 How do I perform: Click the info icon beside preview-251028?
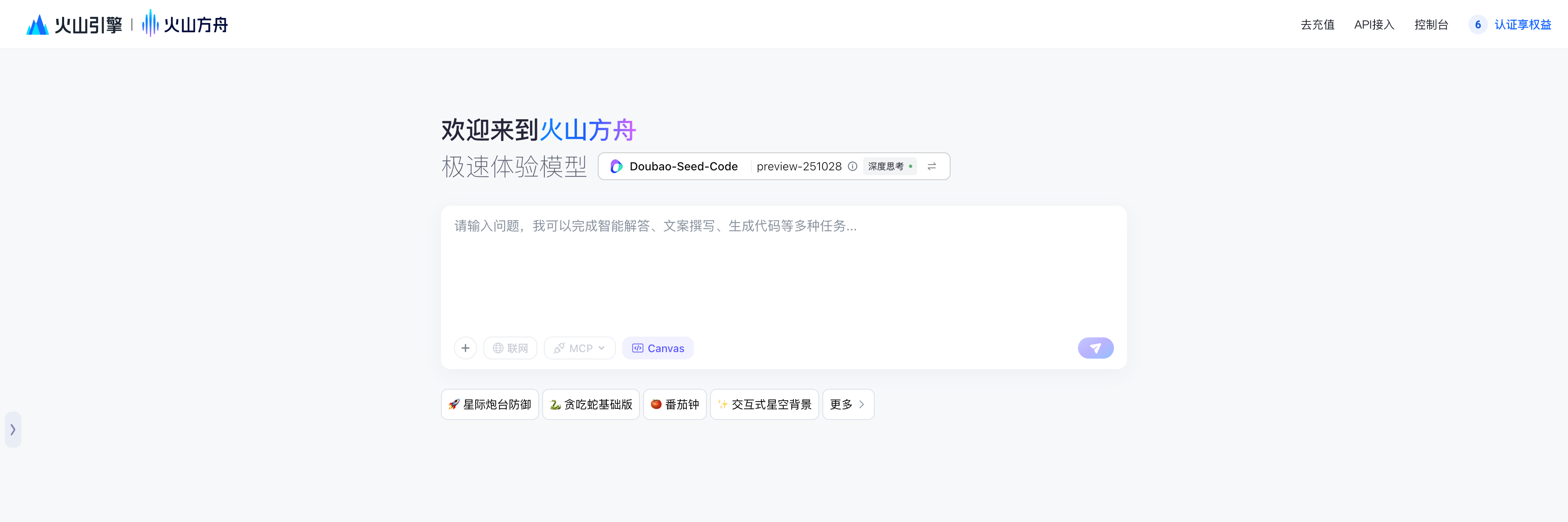click(x=852, y=166)
